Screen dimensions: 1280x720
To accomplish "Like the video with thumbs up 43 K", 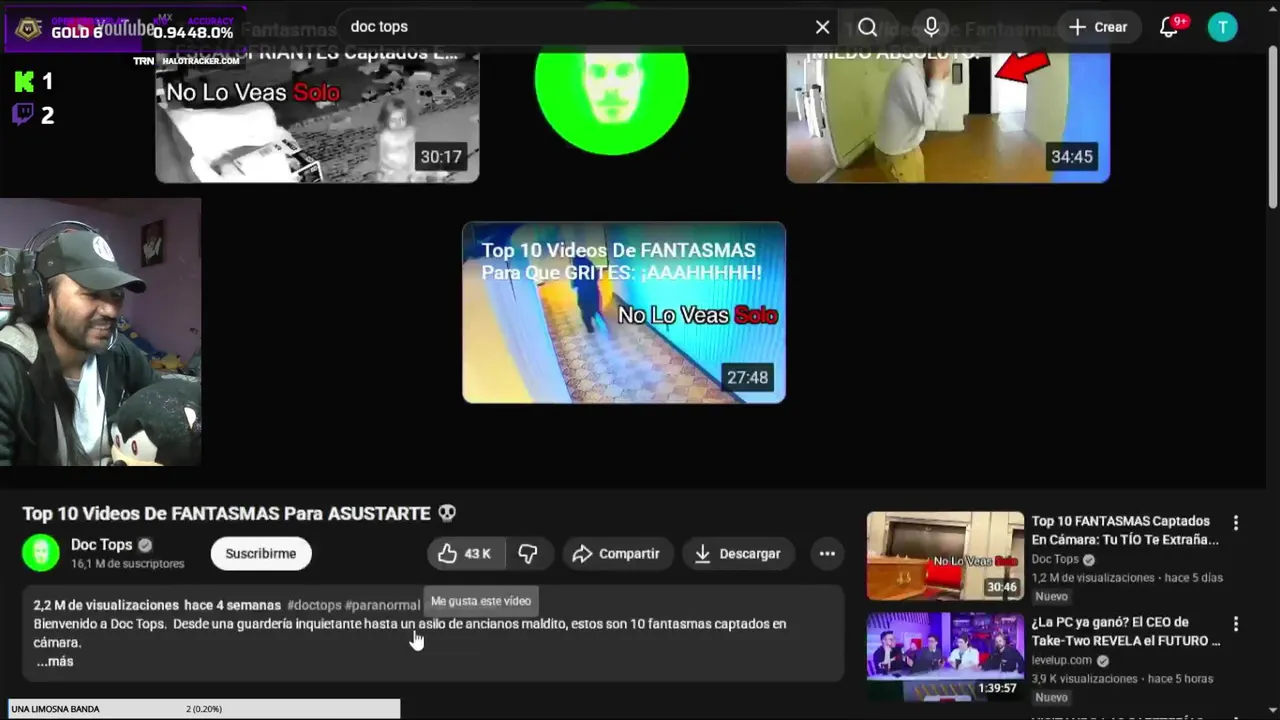I will [x=466, y=553].
